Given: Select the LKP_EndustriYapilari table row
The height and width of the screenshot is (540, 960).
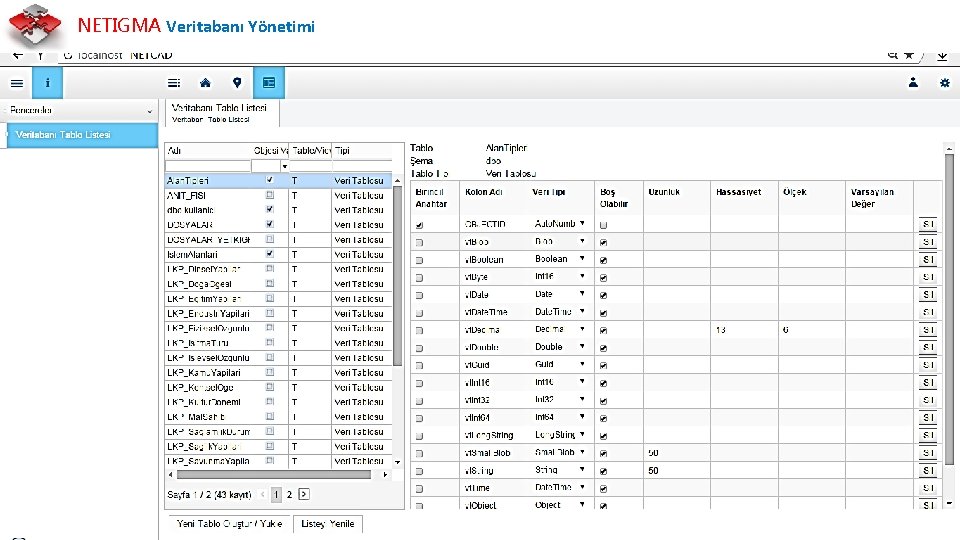Looking at the screenshot, I should [279, 313].
